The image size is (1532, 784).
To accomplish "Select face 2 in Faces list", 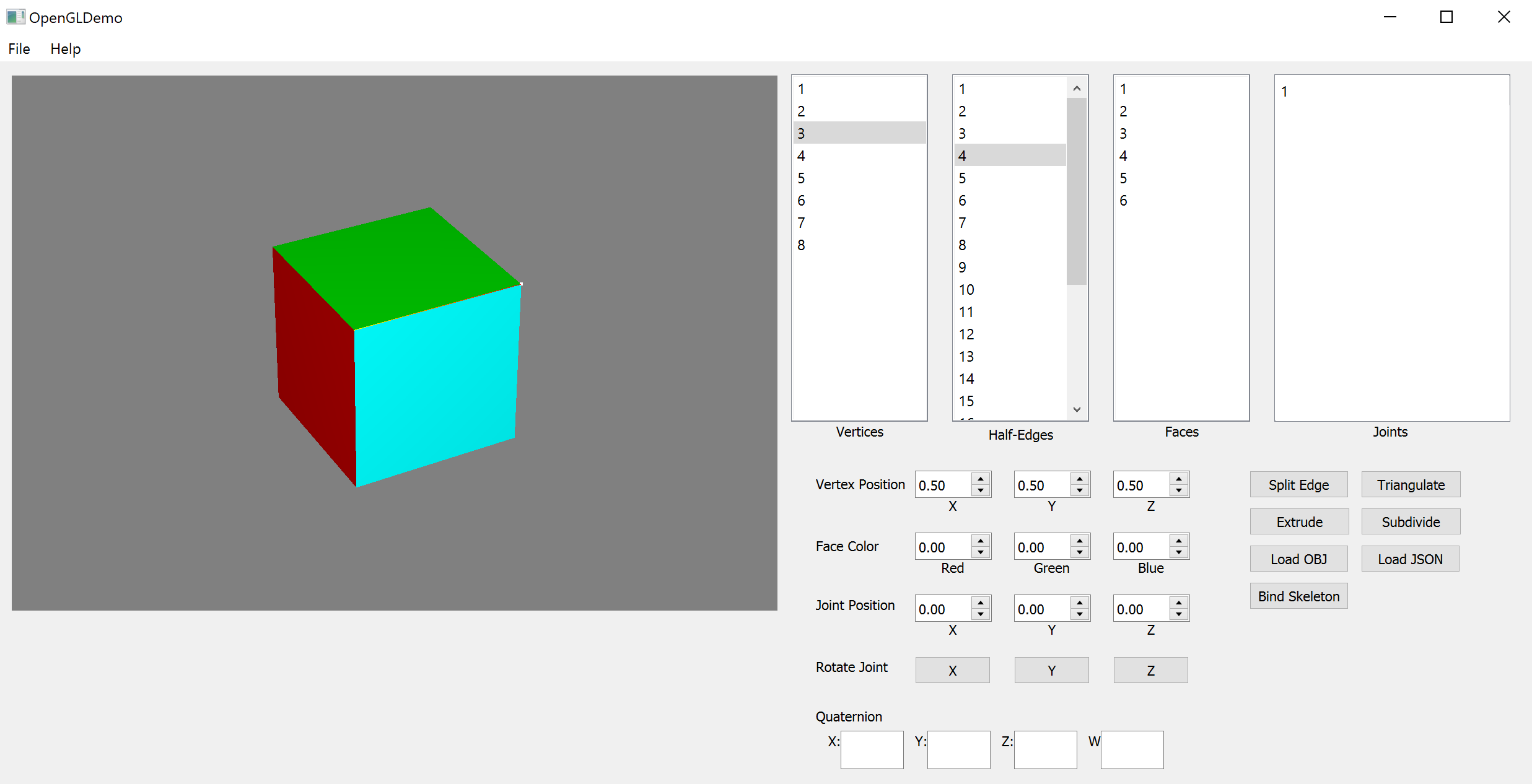I will pos(1124,111).
